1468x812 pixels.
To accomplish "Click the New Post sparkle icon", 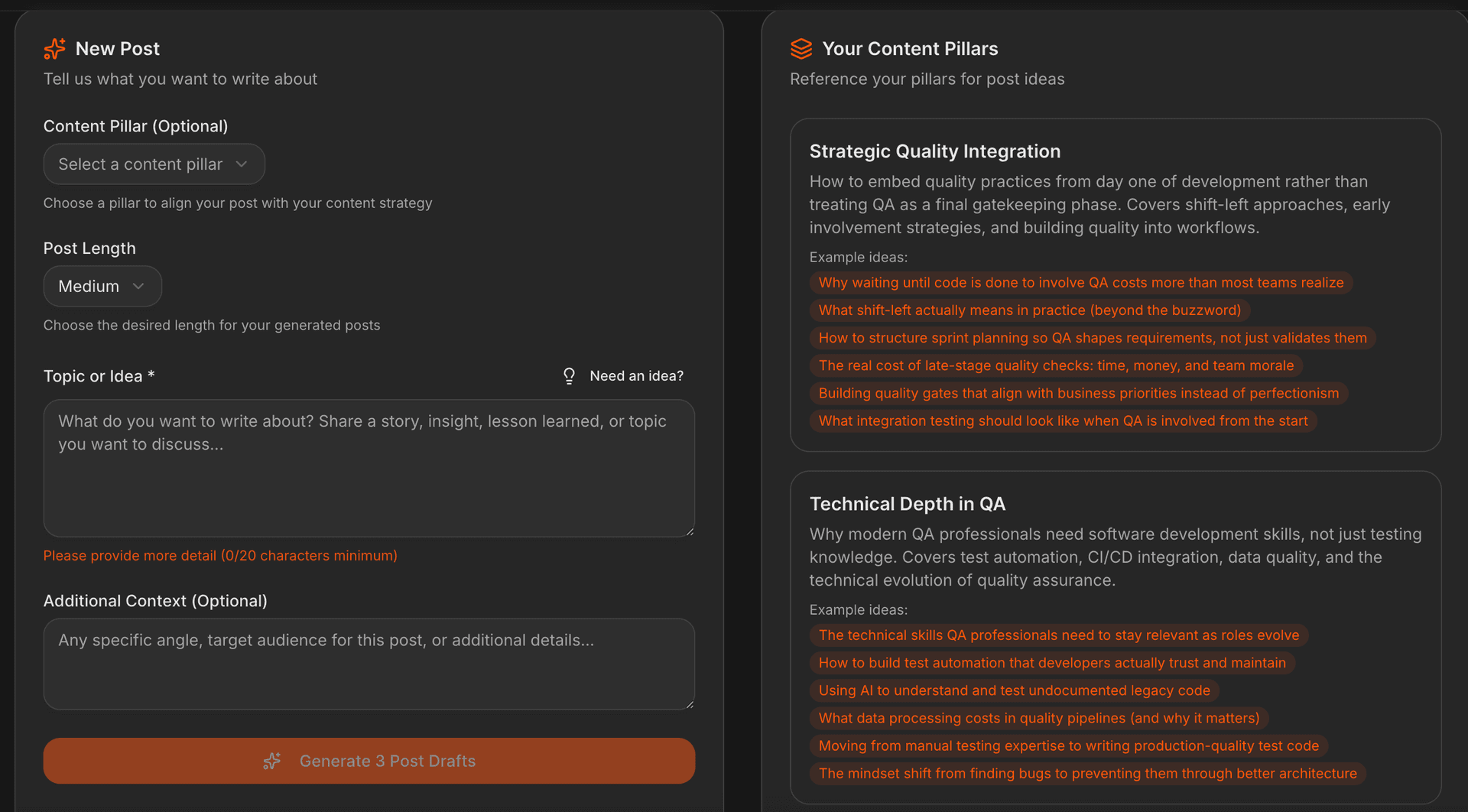I will tap(54, 48).
